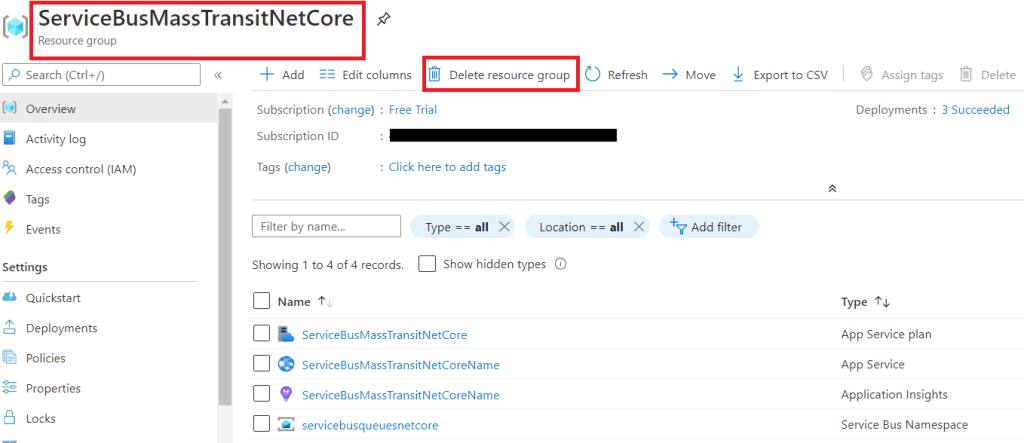Click the Export to CSV download icon
Screen dimensions: 1024x443
click(738, 75)
